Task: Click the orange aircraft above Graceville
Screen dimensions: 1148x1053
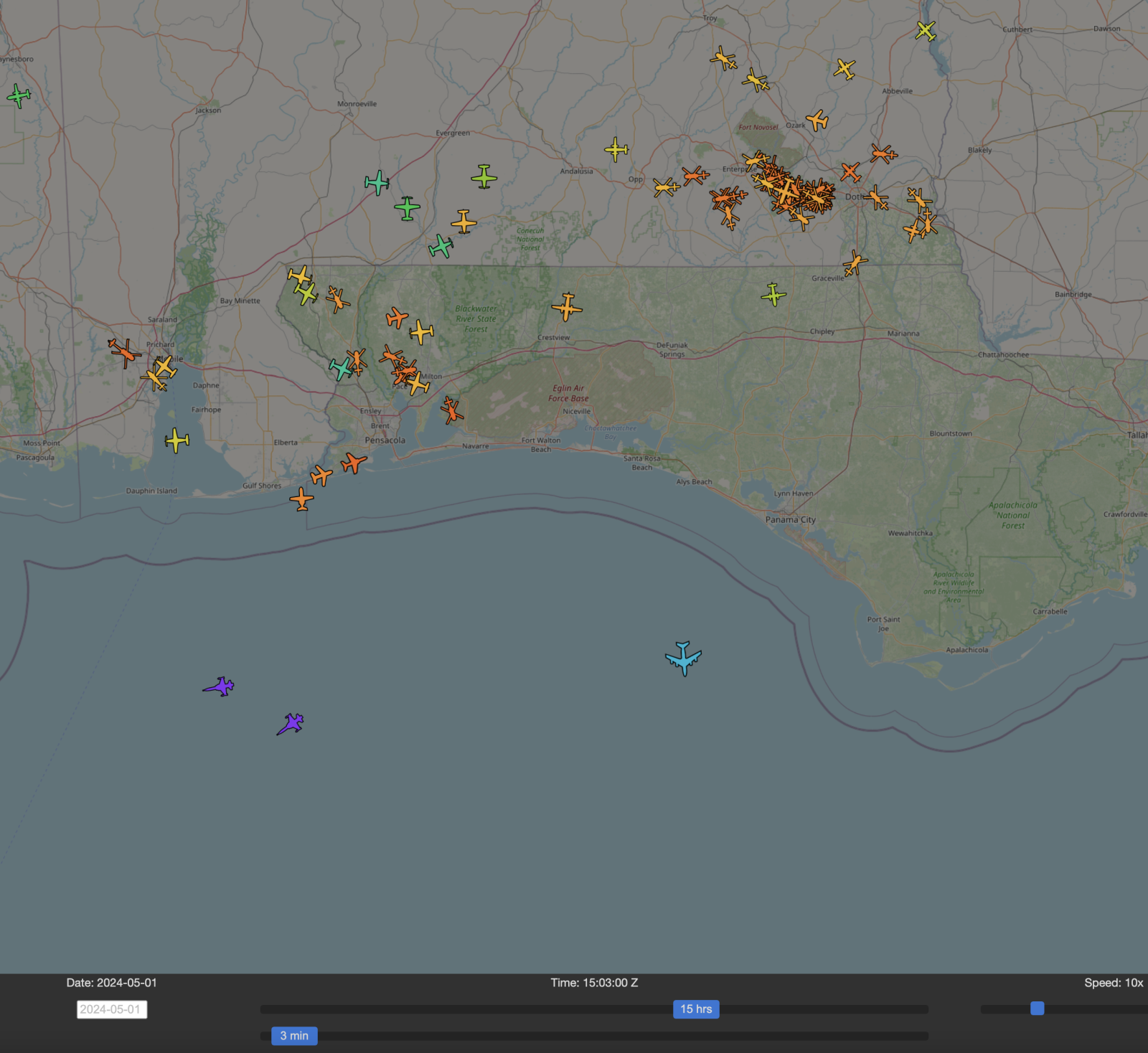Action: pos(854,263)
